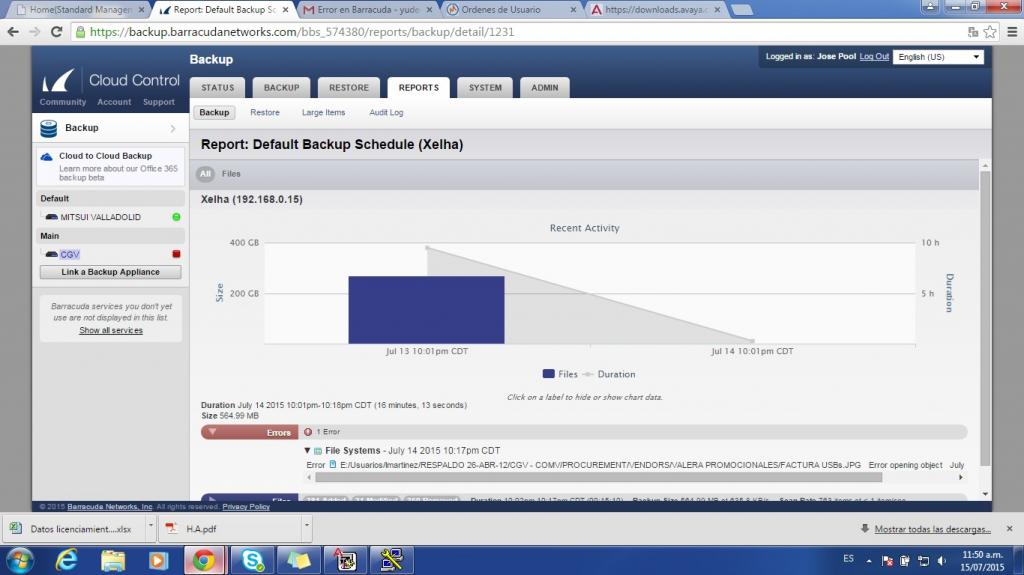Open the SYSTEM tab

485,88
